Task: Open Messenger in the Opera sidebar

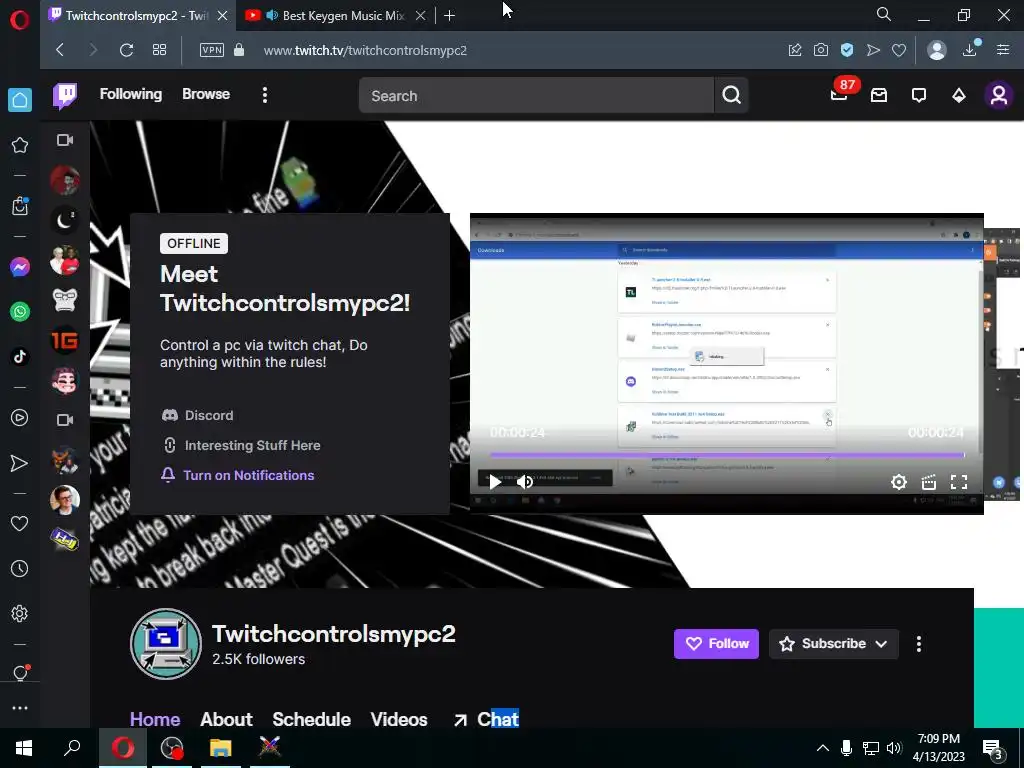Action: tap(20, 267)
